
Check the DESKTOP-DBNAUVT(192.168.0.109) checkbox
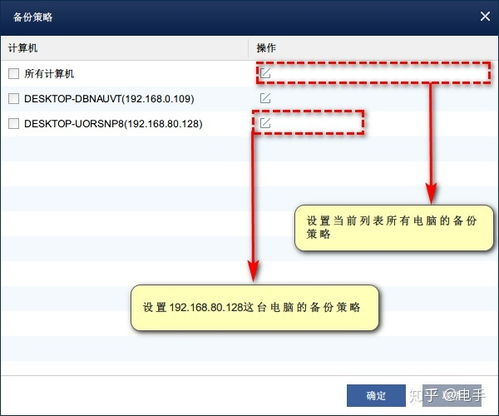click(13, 99)
